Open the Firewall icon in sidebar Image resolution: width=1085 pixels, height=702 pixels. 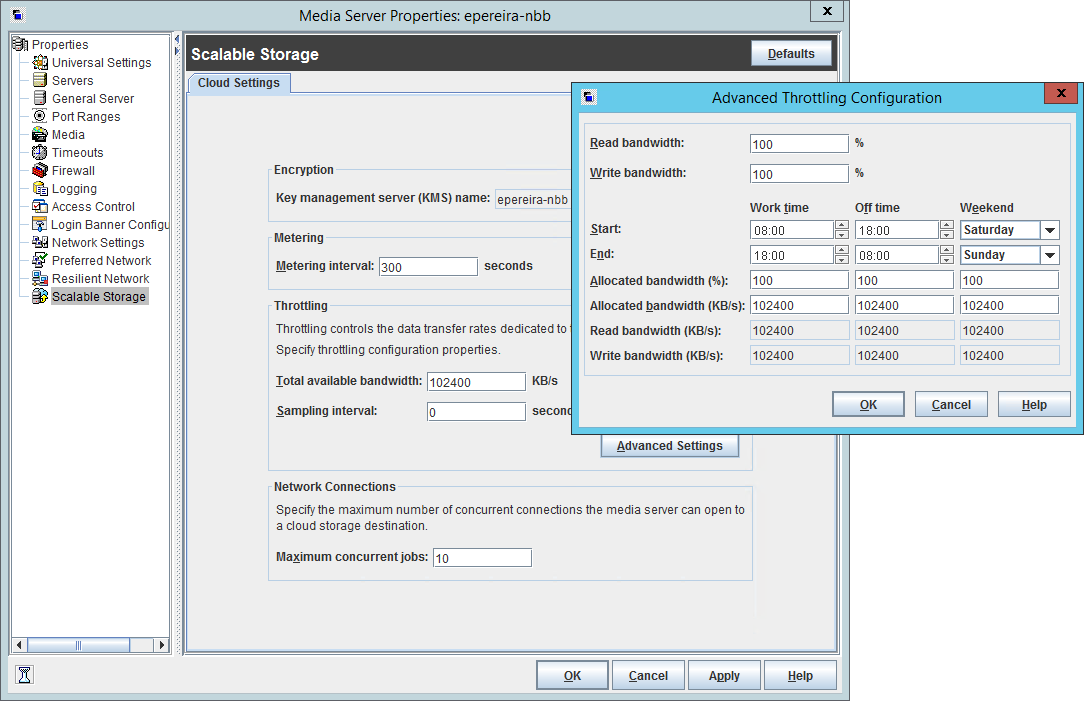tap(40, 171)
